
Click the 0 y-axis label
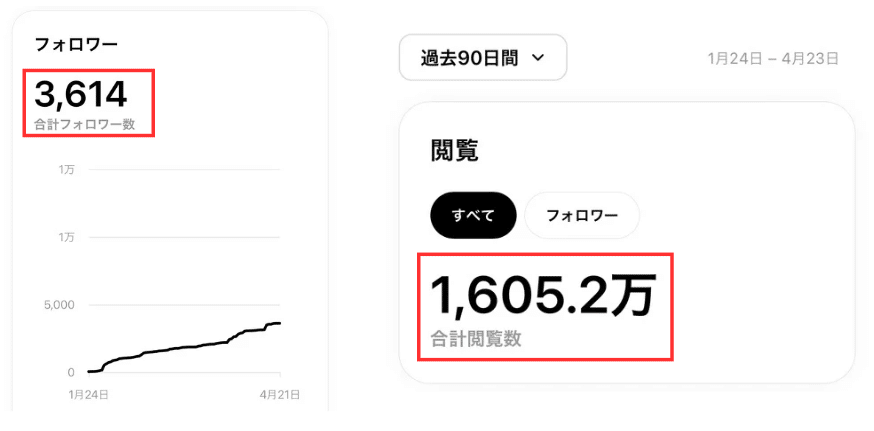pos(70,372)
